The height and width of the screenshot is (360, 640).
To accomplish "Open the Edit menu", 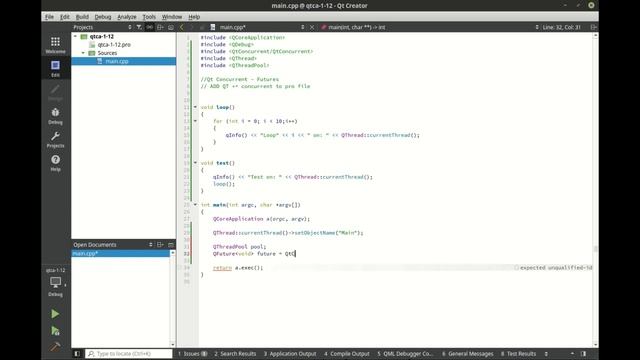I will tap(64, 17).
